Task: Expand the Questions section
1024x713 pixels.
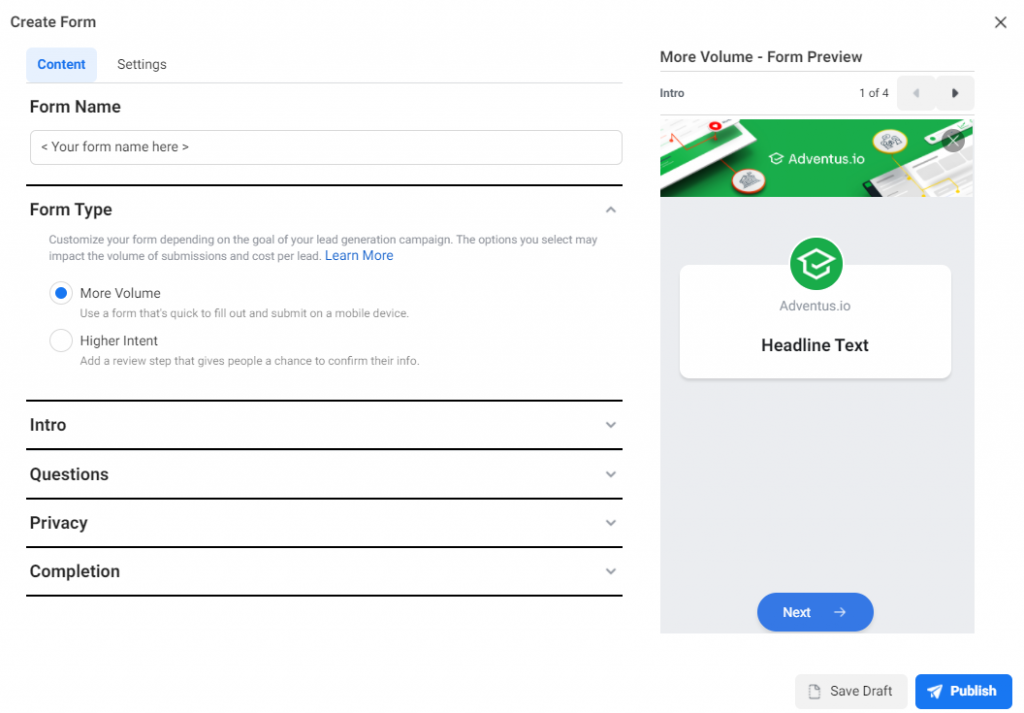Action: pyautogui.click(x=324, y=474)
